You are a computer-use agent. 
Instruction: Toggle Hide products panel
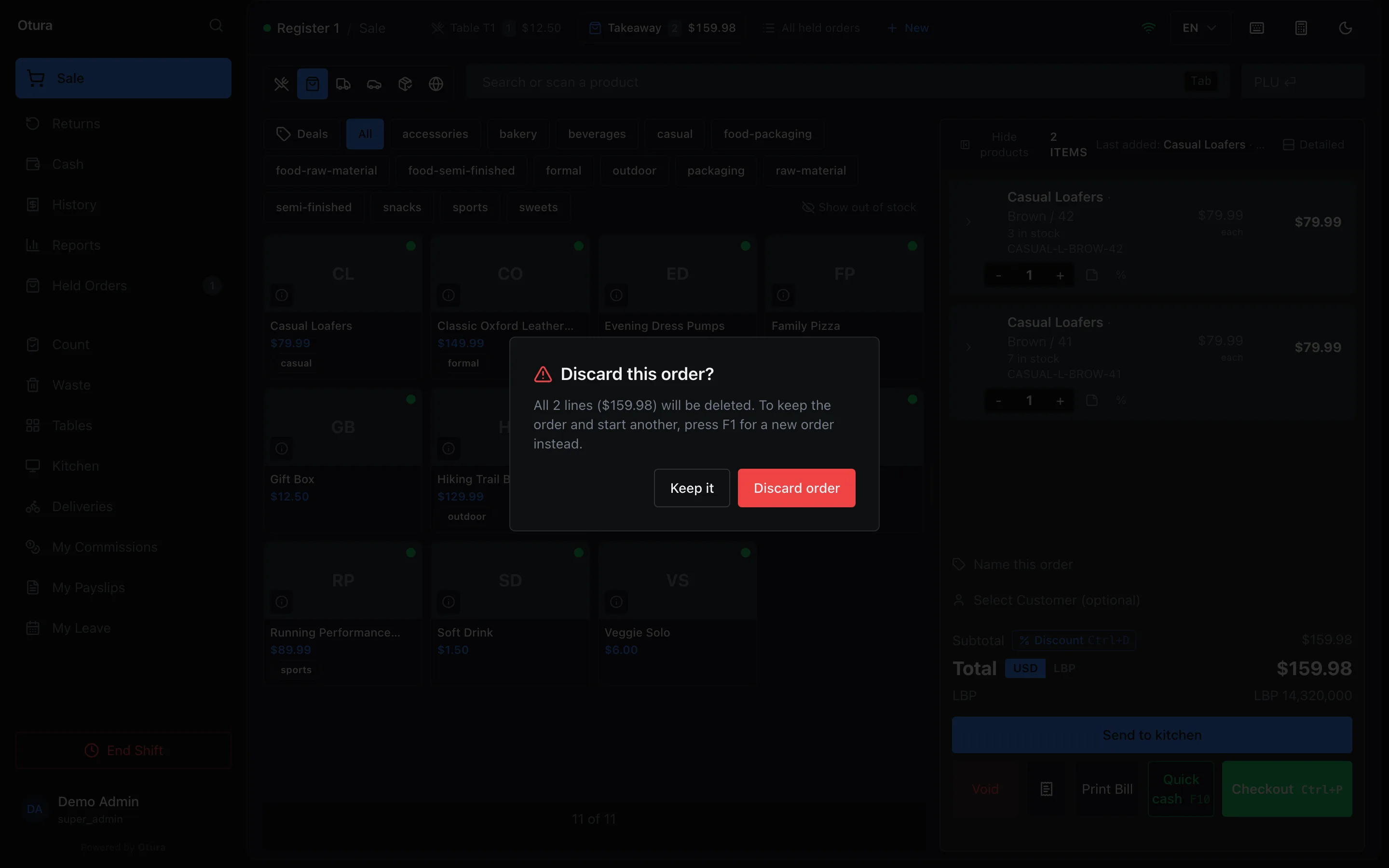click(x=994, y=145)
